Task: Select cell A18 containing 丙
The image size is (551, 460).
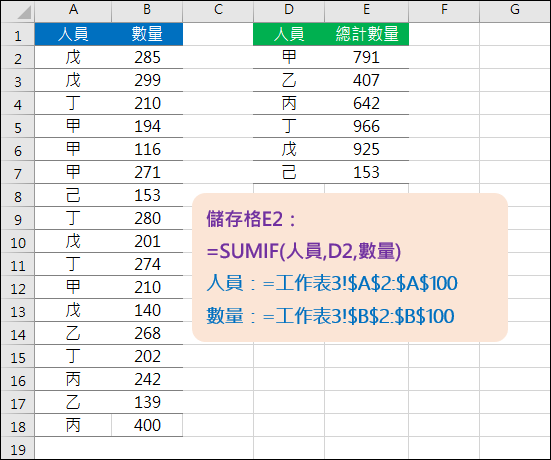Action: tap(73, 425)
